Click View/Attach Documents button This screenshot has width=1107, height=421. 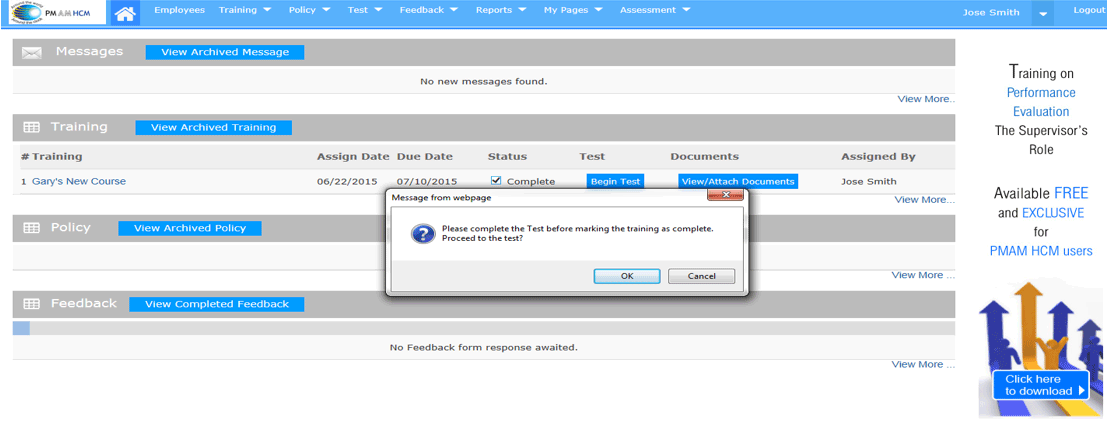tap(738, 182)
